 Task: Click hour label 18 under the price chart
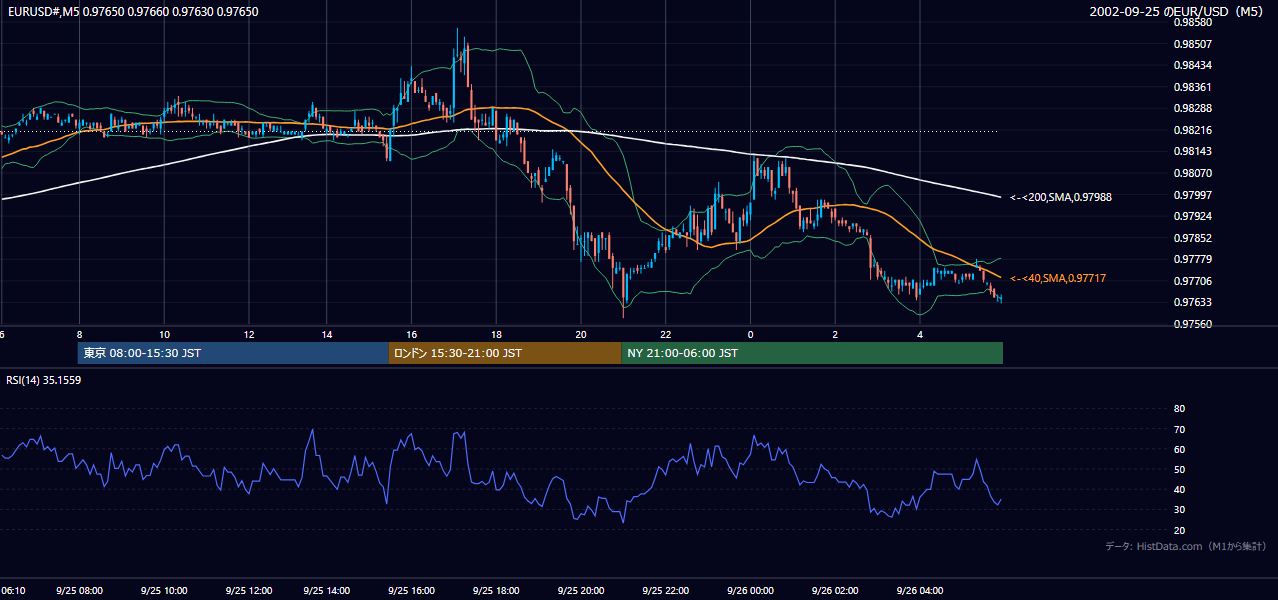[x=496, y=334]
